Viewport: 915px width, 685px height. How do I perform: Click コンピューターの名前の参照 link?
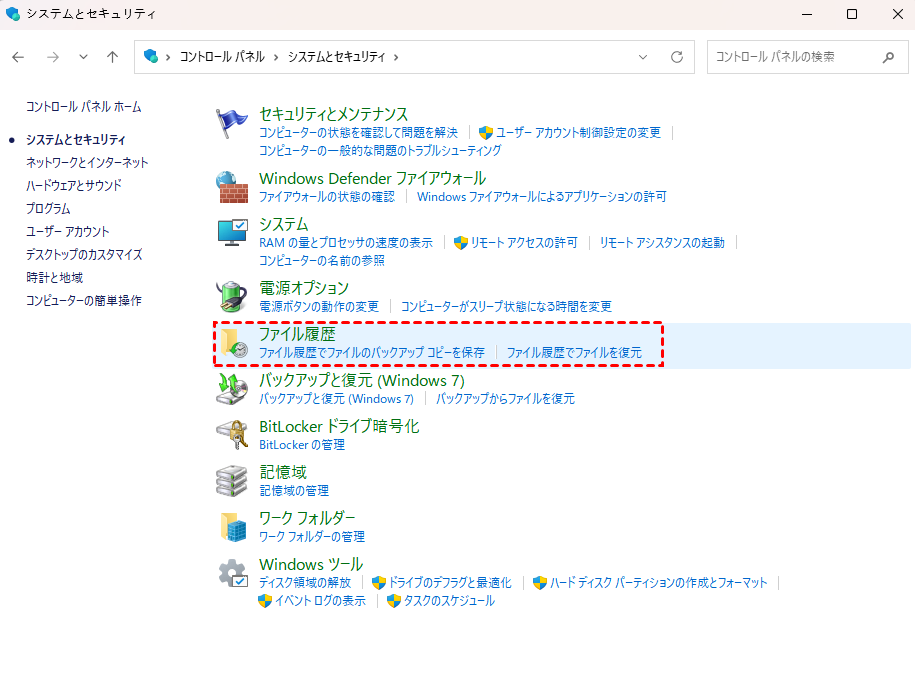coord(322,260)
